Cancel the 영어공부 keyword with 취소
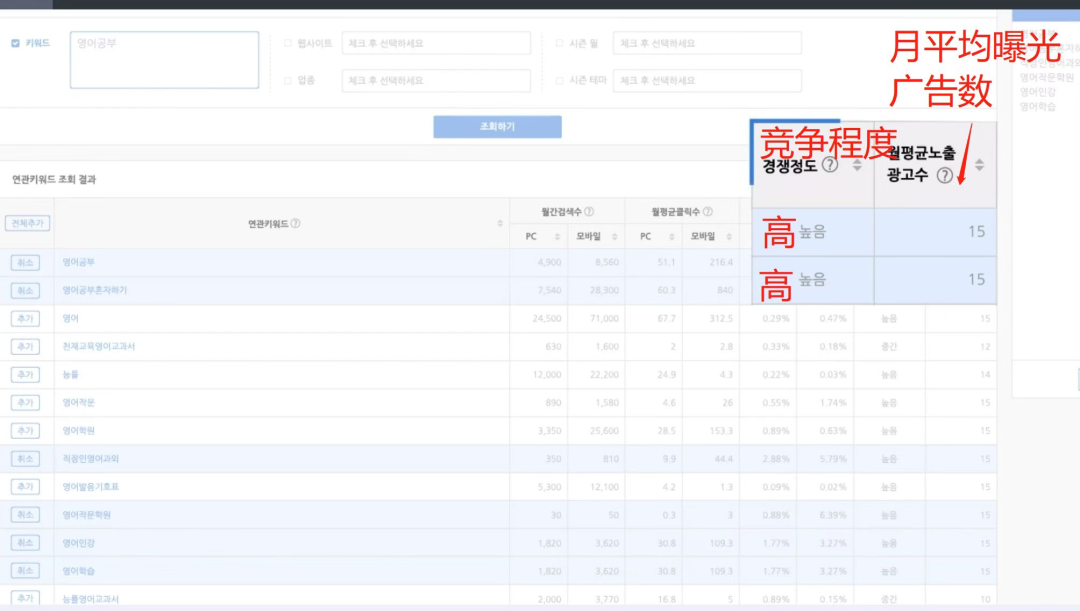Screen dimensions: 1080x611 tap(25, 262)
